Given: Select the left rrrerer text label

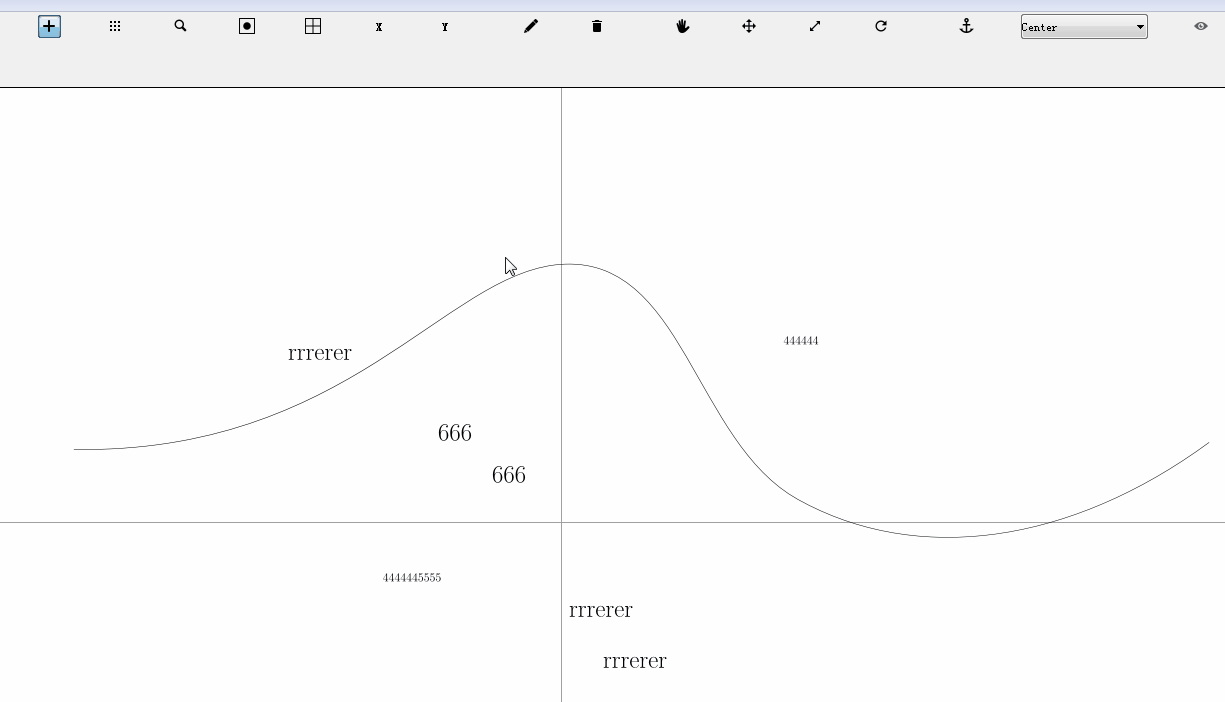Looking at the screenshot, I should (x=319, y=353).
